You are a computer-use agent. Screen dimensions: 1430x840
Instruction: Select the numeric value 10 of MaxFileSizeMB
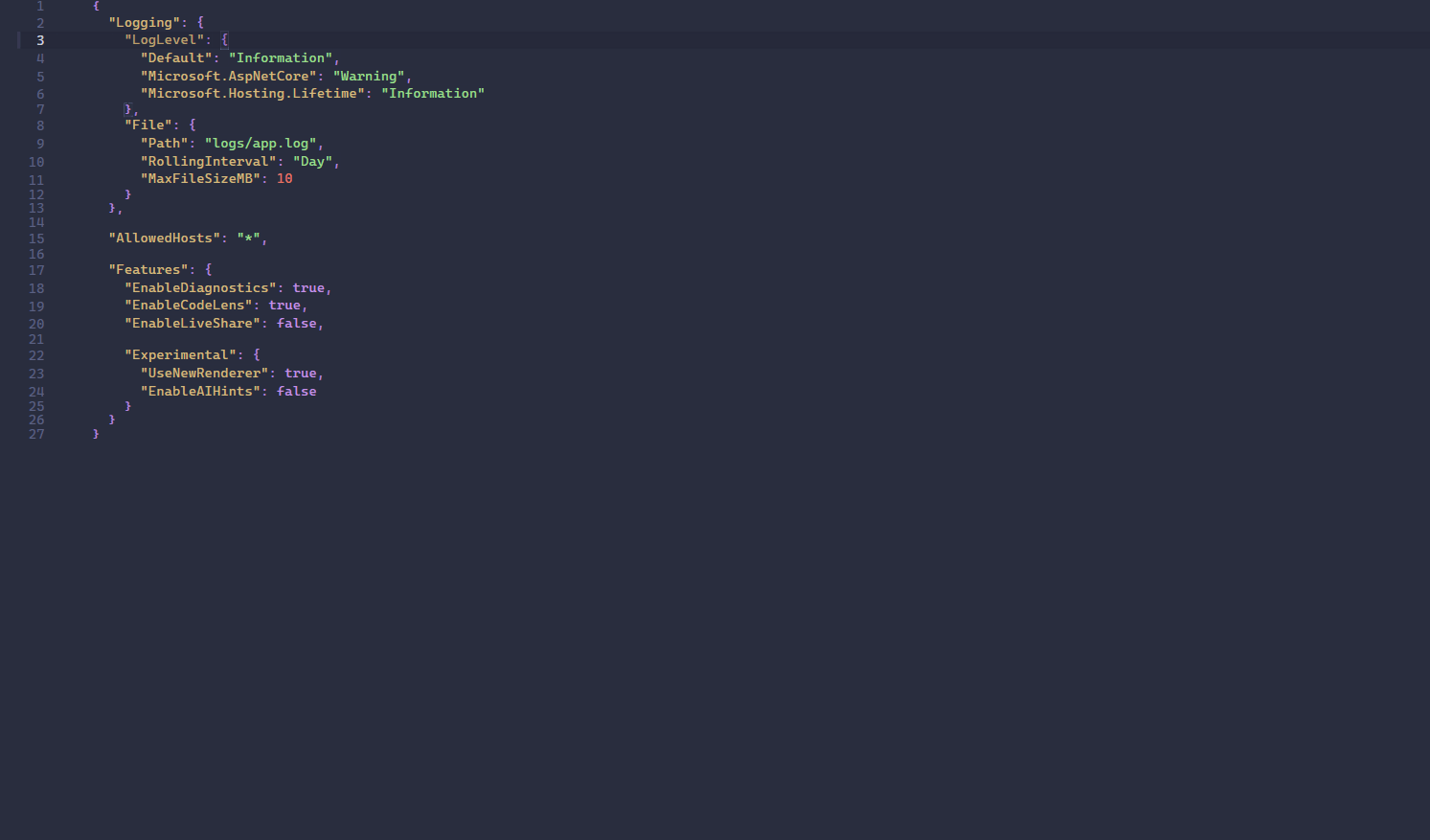[284, 178]
